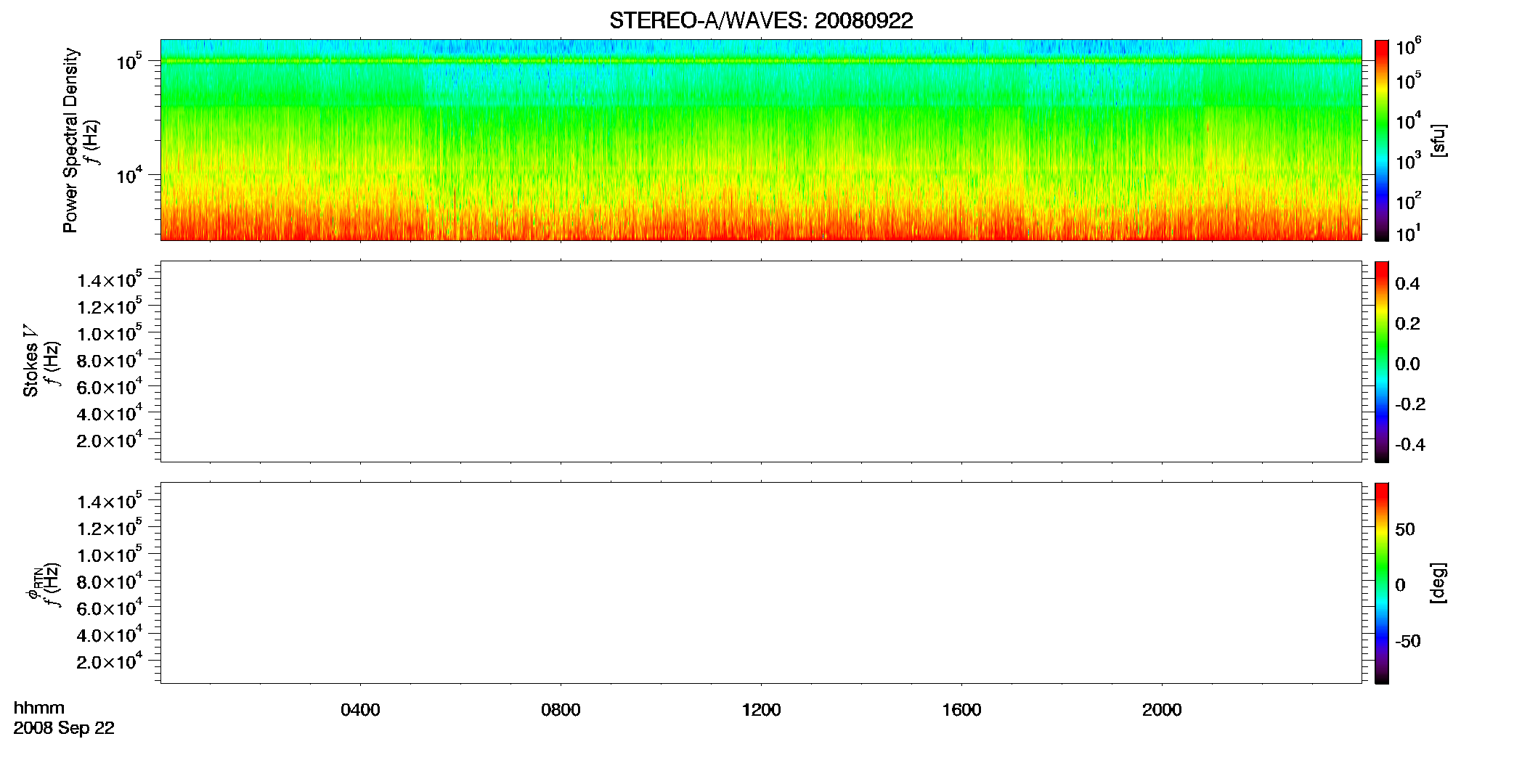
Task: Click the Stokes V colorbar
Action: [1382, 362]
